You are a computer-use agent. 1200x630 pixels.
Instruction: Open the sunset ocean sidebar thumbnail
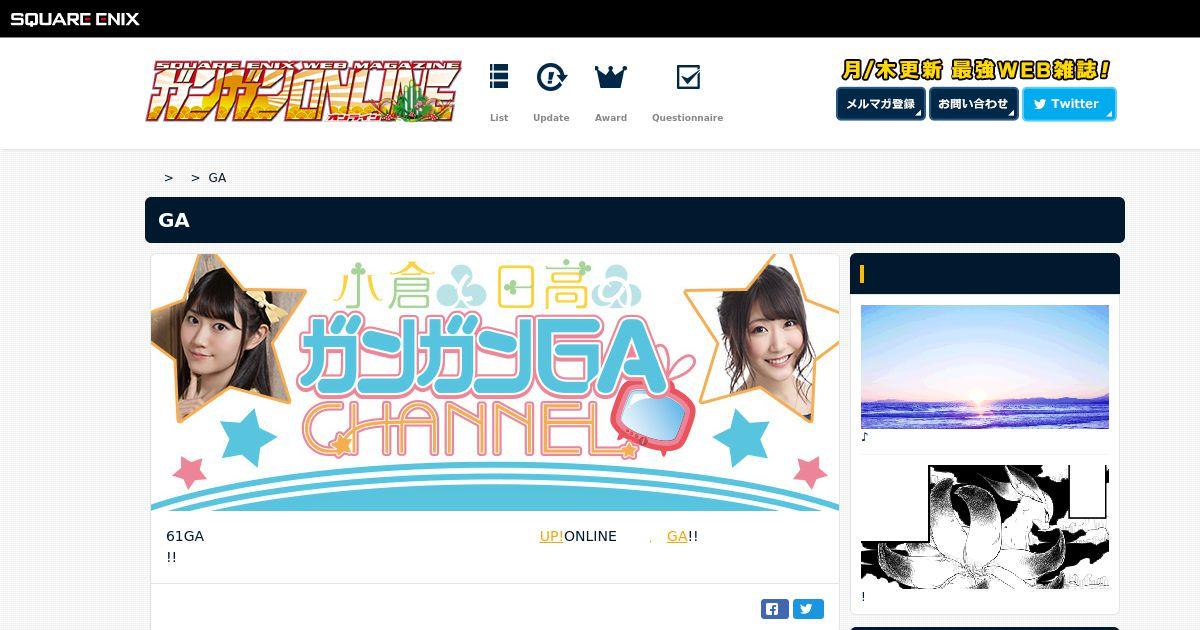[x=985, y=366]
